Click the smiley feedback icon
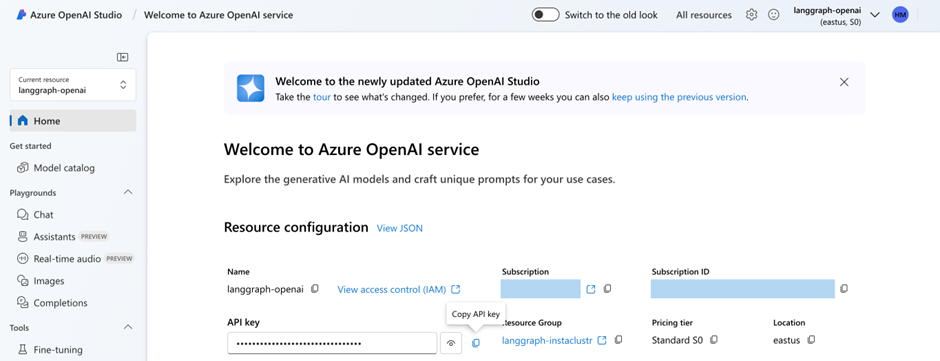The image size is (940, 361). [x=774, y=15]
